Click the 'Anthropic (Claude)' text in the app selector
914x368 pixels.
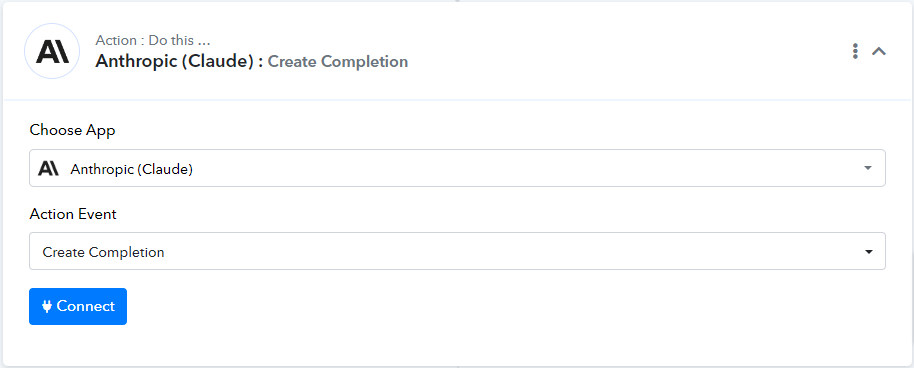(132, 170)
